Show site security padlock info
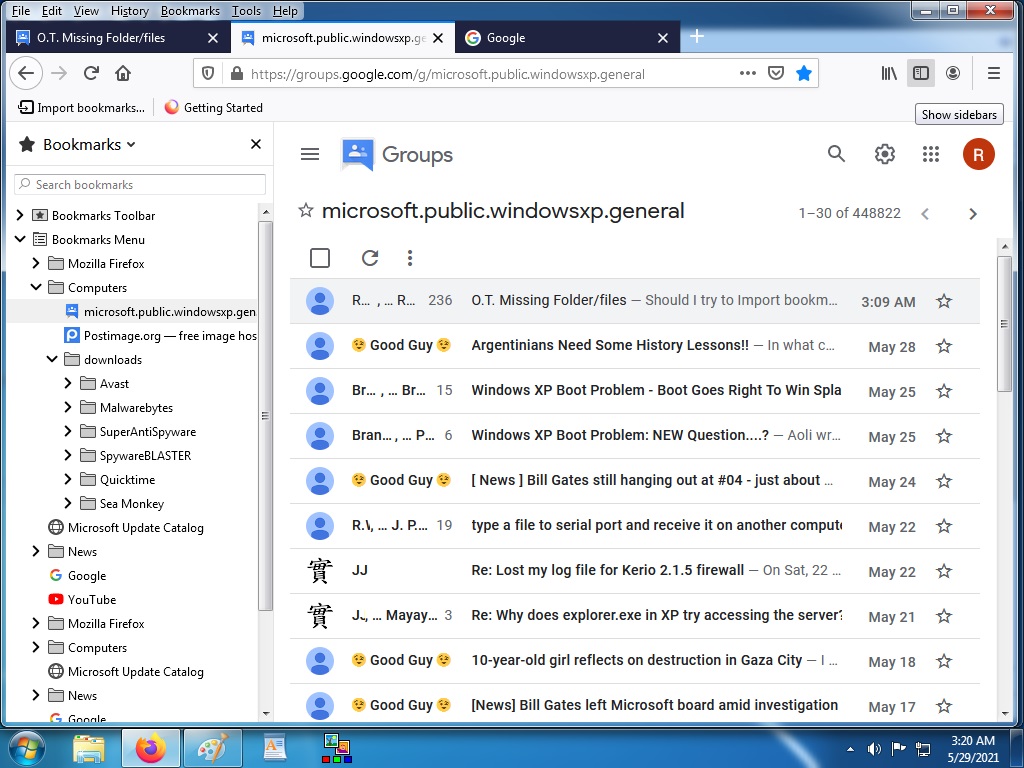 [236, 74]
